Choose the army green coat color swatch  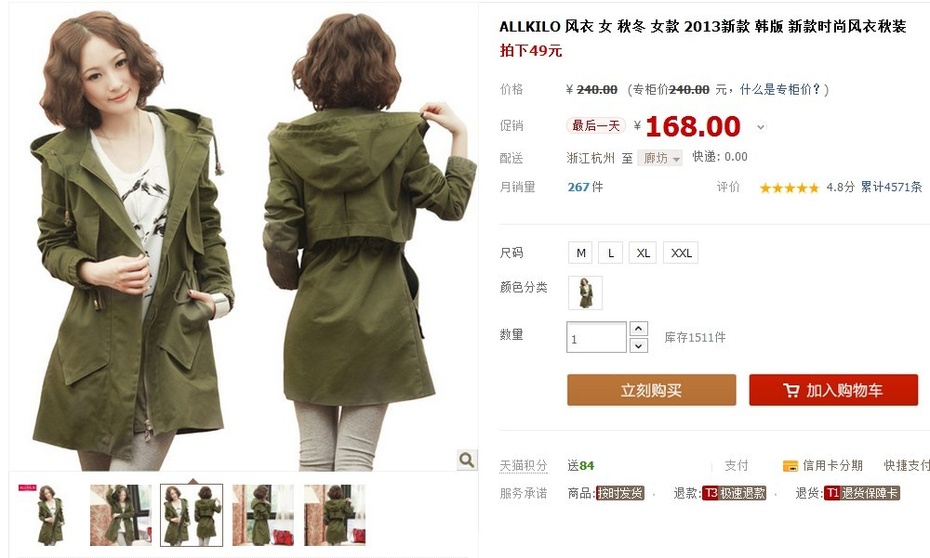pyautogui.click(x=585, y=293)
